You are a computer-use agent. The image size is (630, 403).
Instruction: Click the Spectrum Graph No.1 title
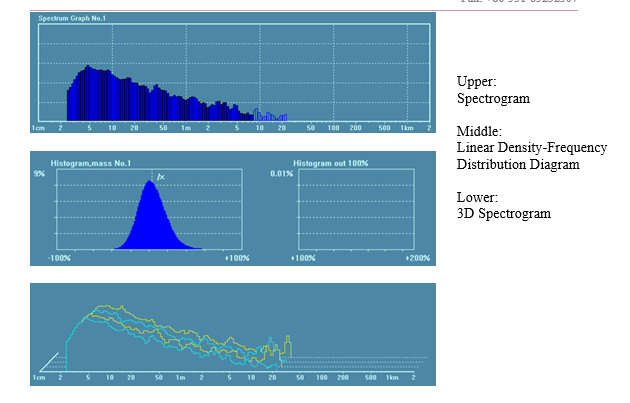pos(70,19)
